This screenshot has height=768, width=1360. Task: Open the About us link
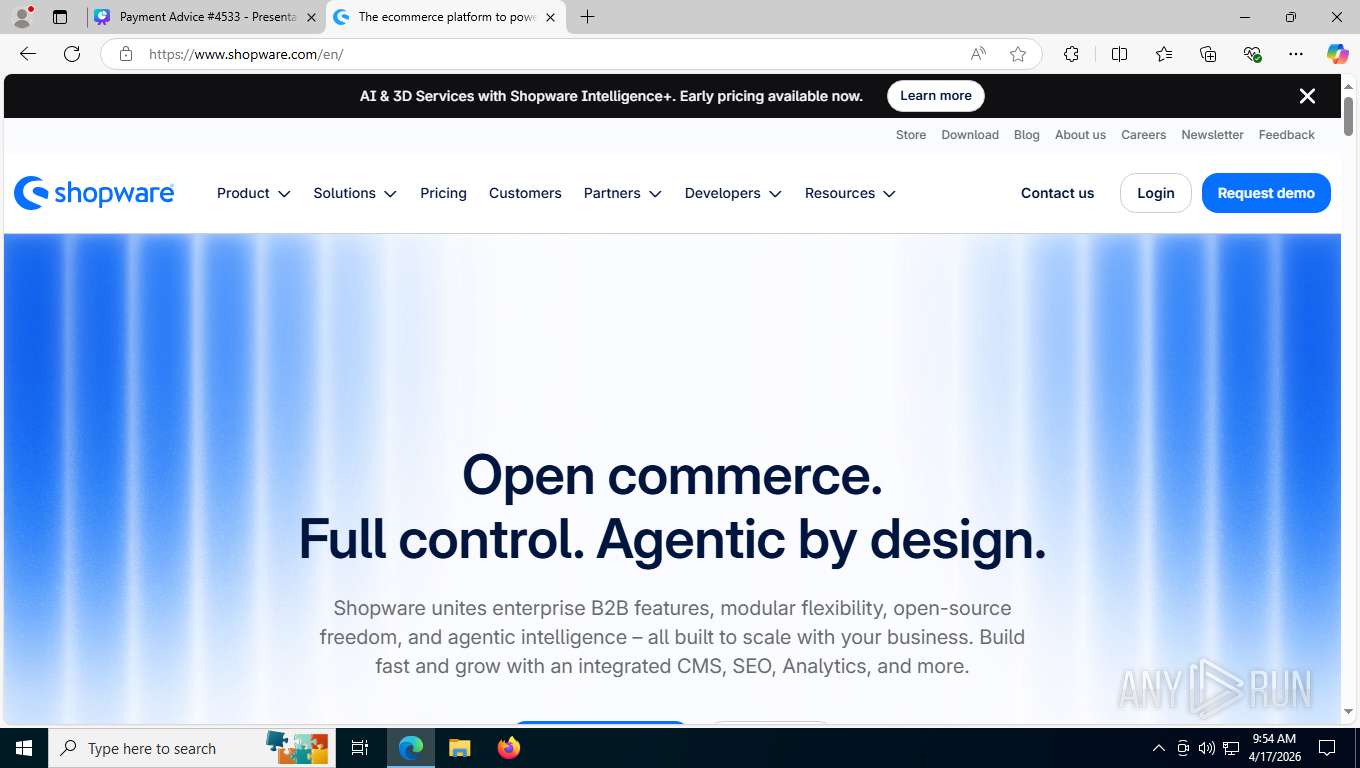1080,135
